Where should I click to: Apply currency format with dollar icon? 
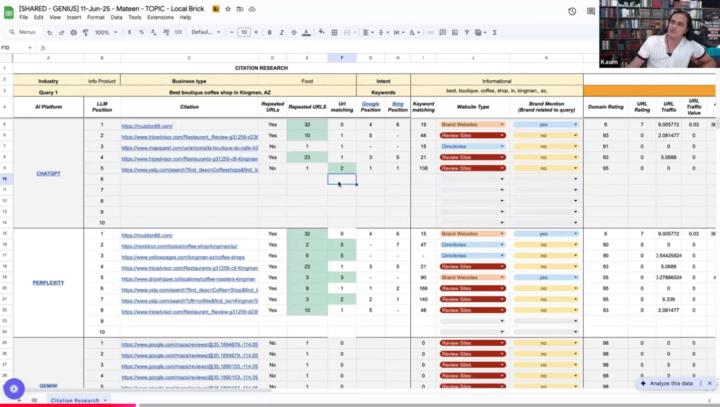(129, 33)
